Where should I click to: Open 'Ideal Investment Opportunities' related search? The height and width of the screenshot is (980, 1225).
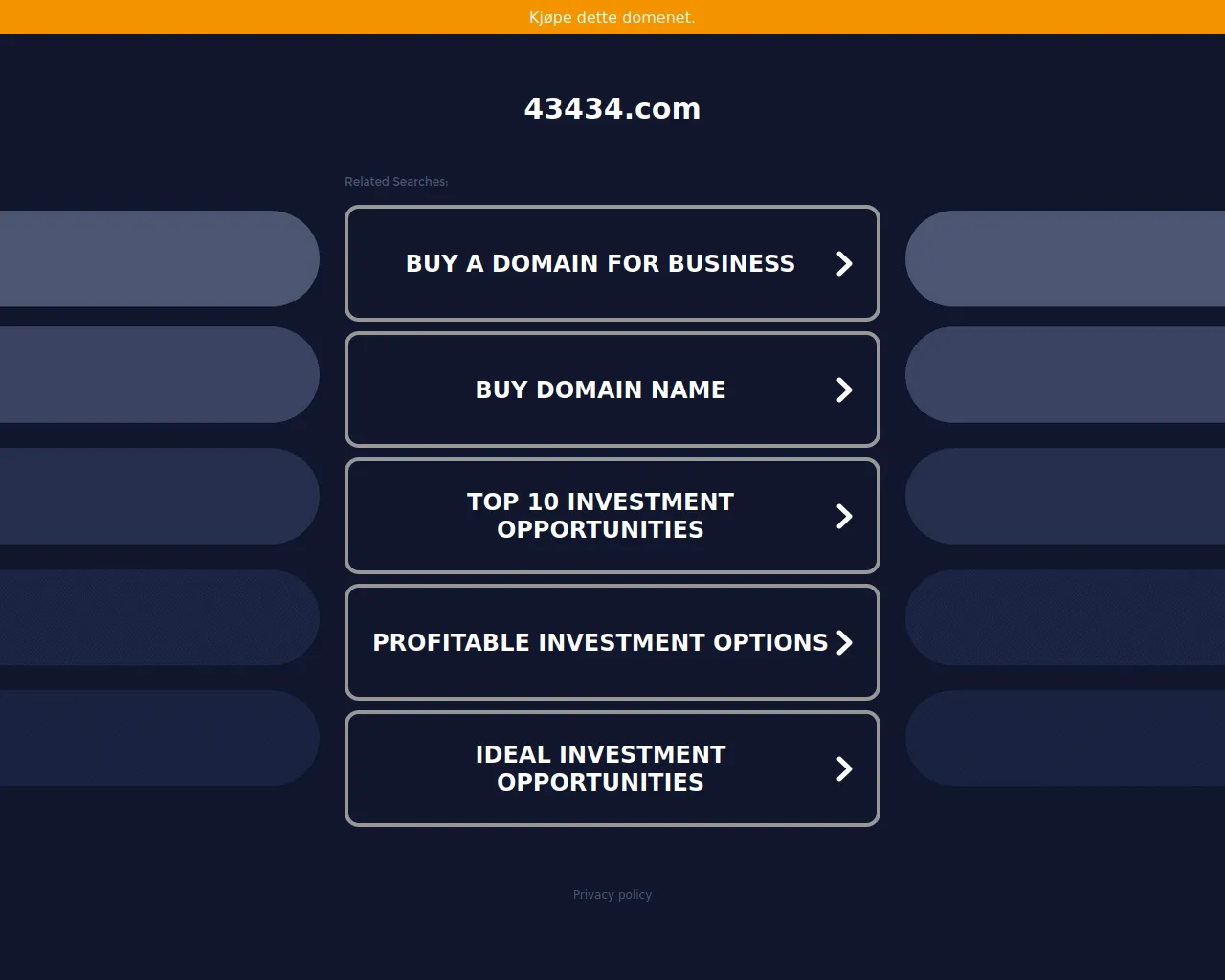[600, 768]
